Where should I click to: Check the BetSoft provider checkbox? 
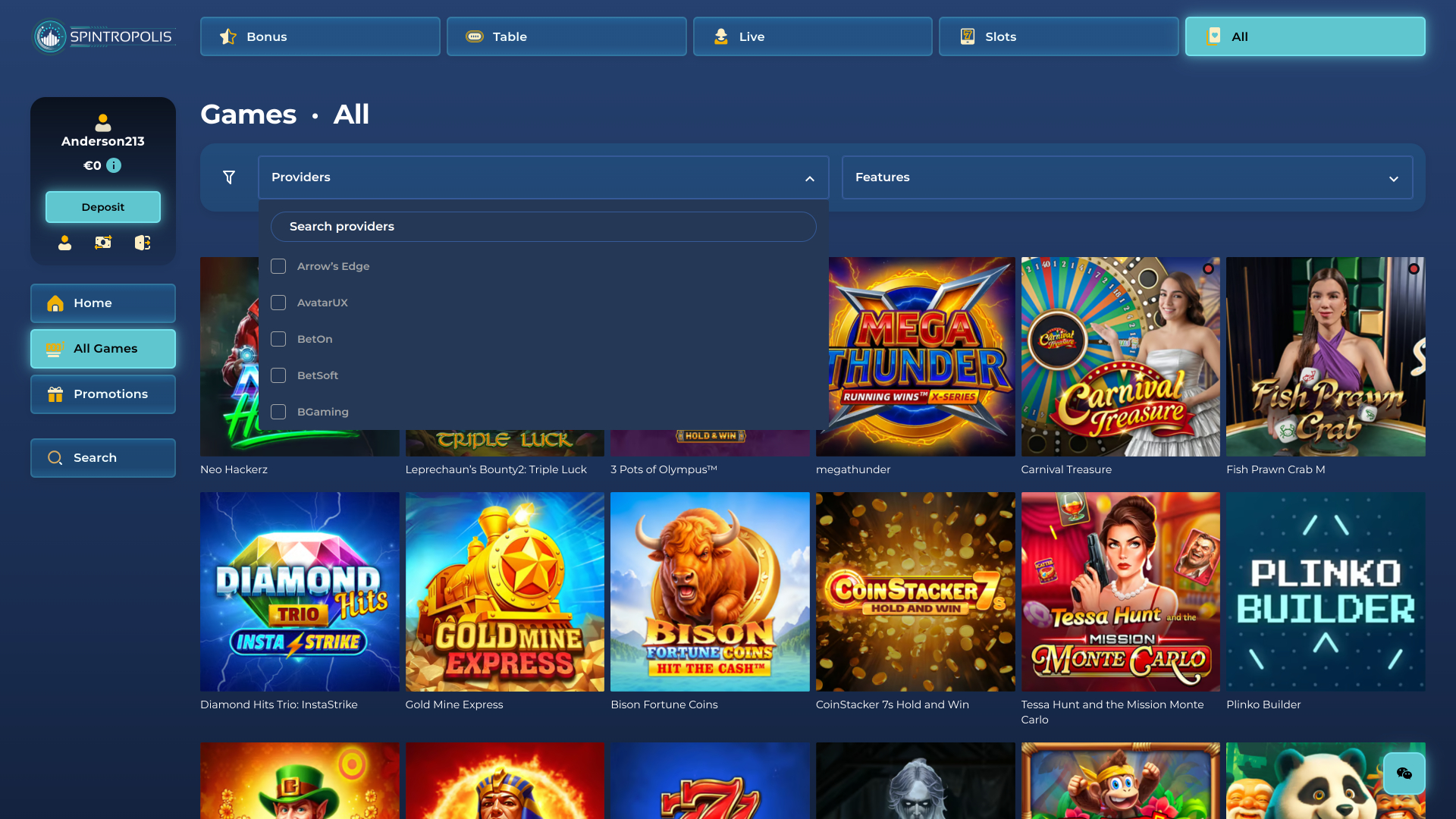click(278, 375)
